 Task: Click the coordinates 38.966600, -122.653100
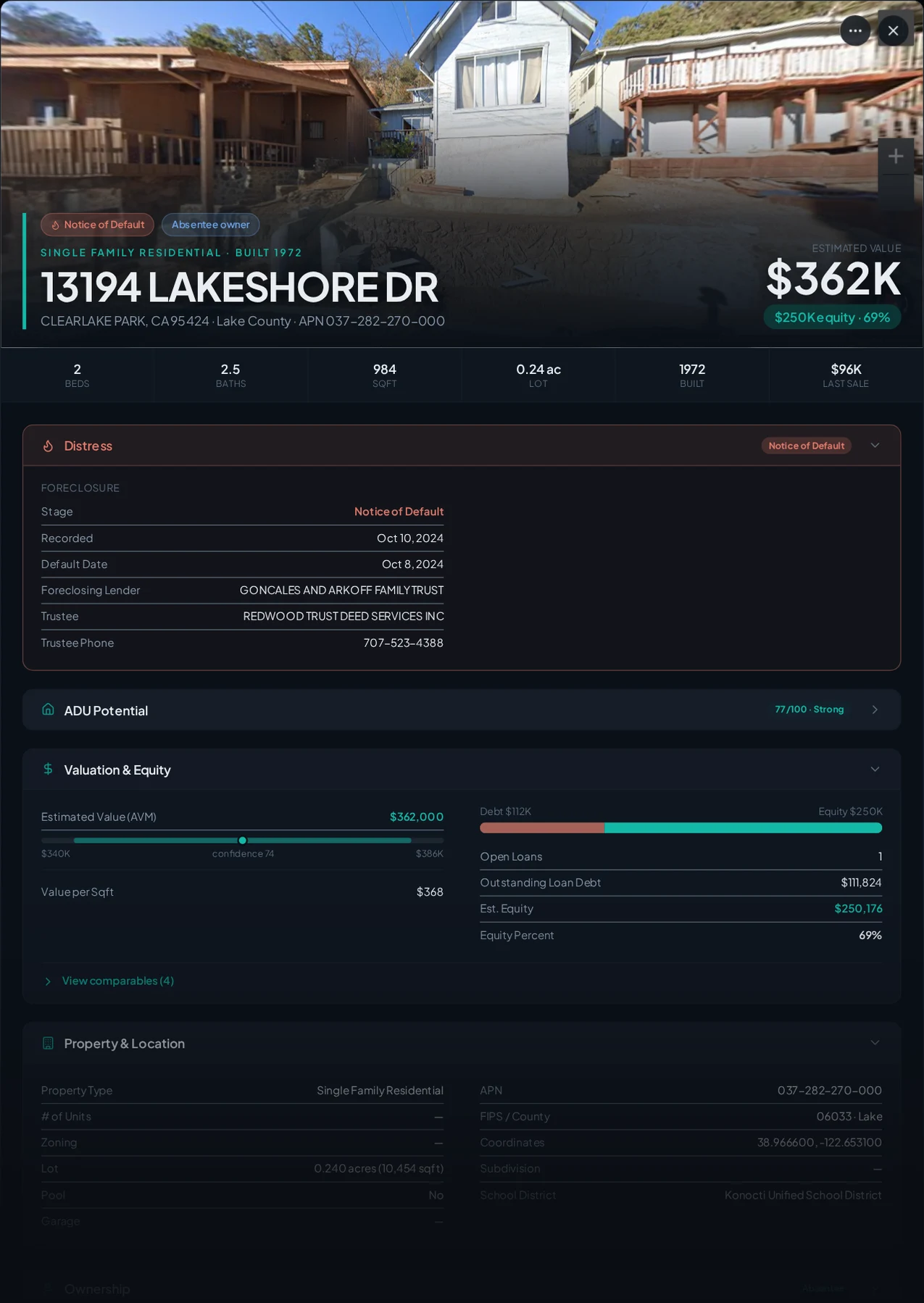[x=820, y=1143]
